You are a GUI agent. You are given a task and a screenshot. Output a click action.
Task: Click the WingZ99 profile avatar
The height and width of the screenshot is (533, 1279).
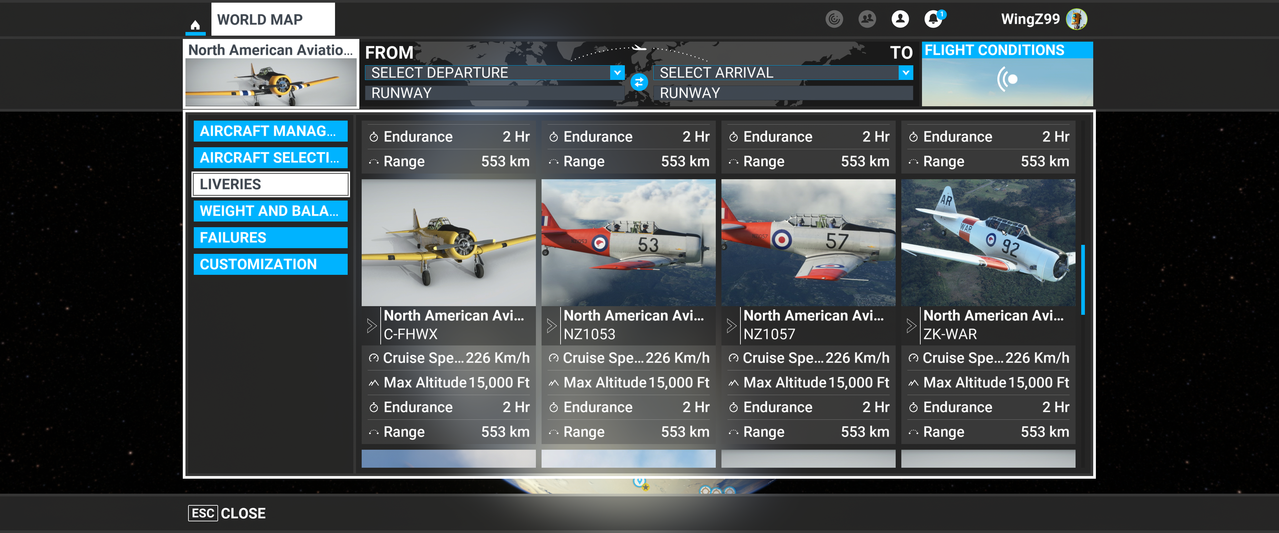[x=1076, y=19]
